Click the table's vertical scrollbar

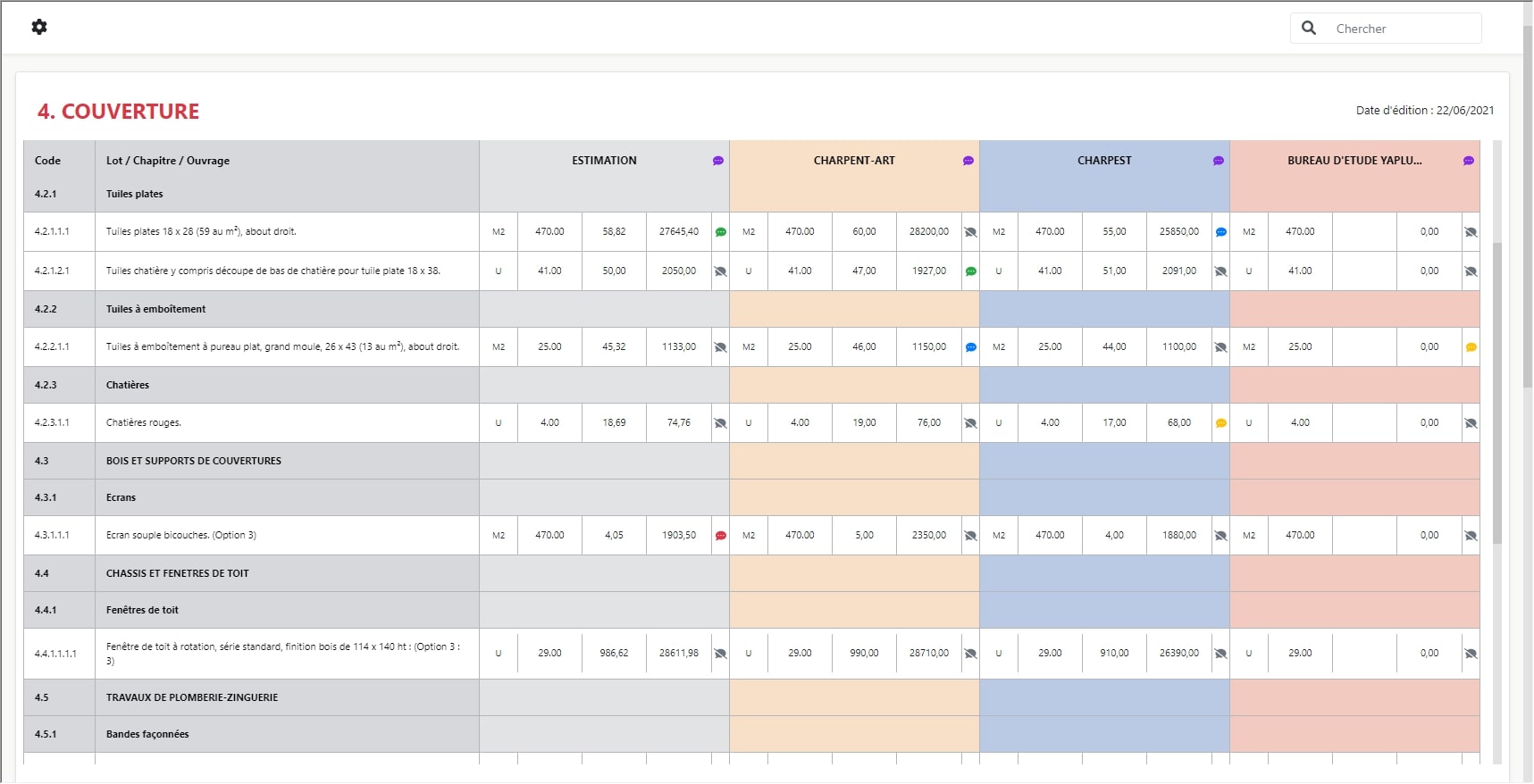pos(1497,393)
